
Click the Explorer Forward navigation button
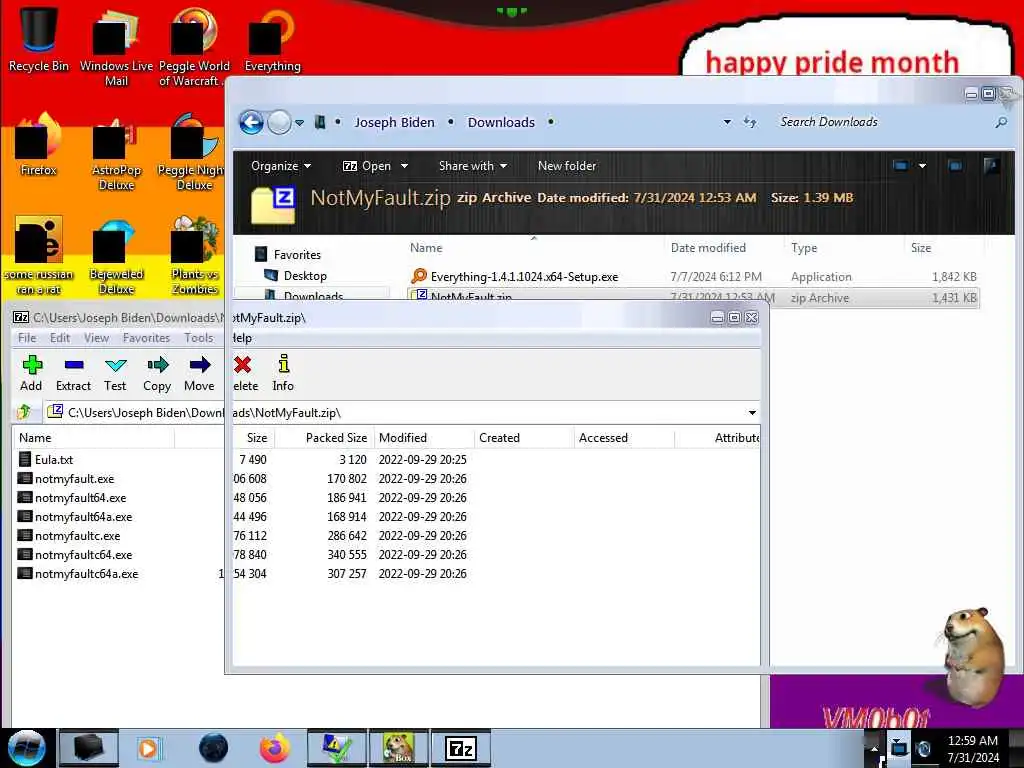click(x=280, y=122)
